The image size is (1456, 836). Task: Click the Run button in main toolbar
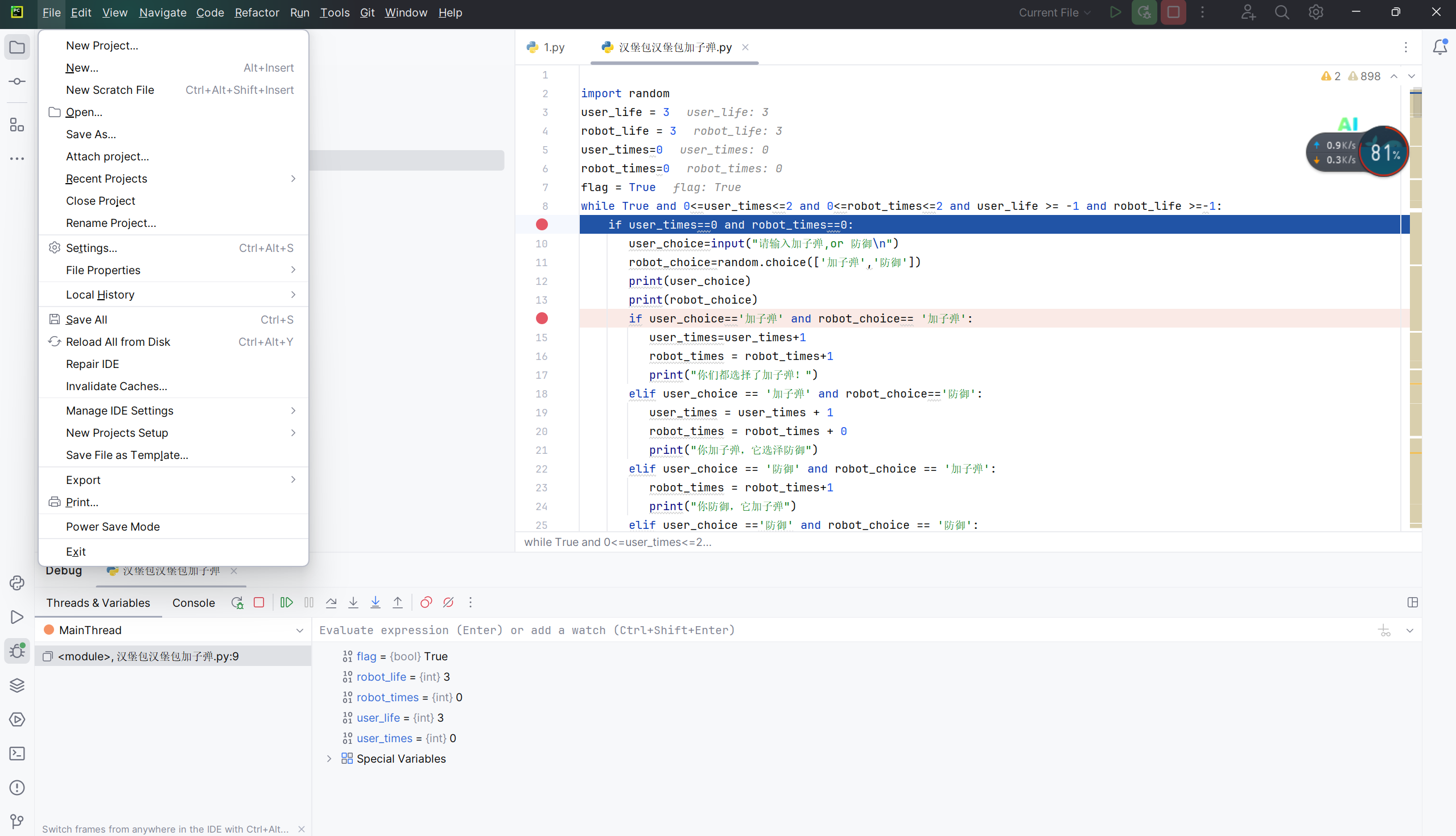(1115, 13)
